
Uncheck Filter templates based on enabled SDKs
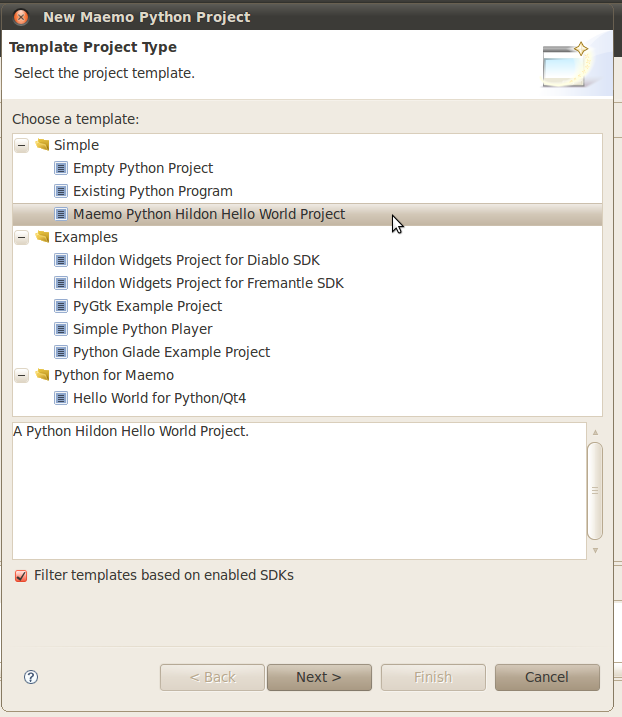click(x=21, y=575)
